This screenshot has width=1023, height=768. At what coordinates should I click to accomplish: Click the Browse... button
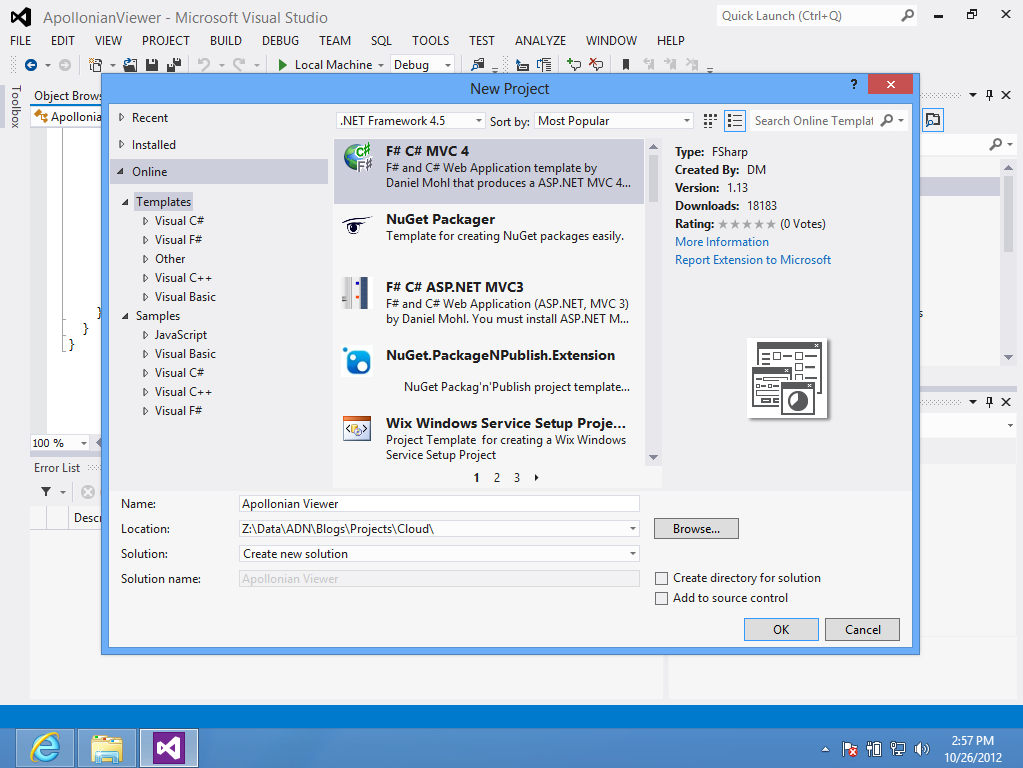tap(696, 529)
